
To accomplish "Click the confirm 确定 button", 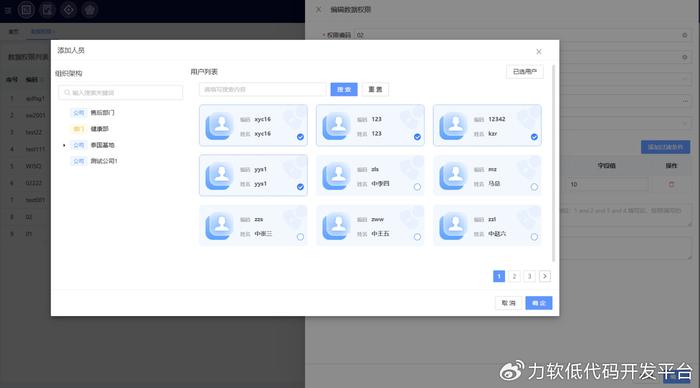I will pos(539,303).
